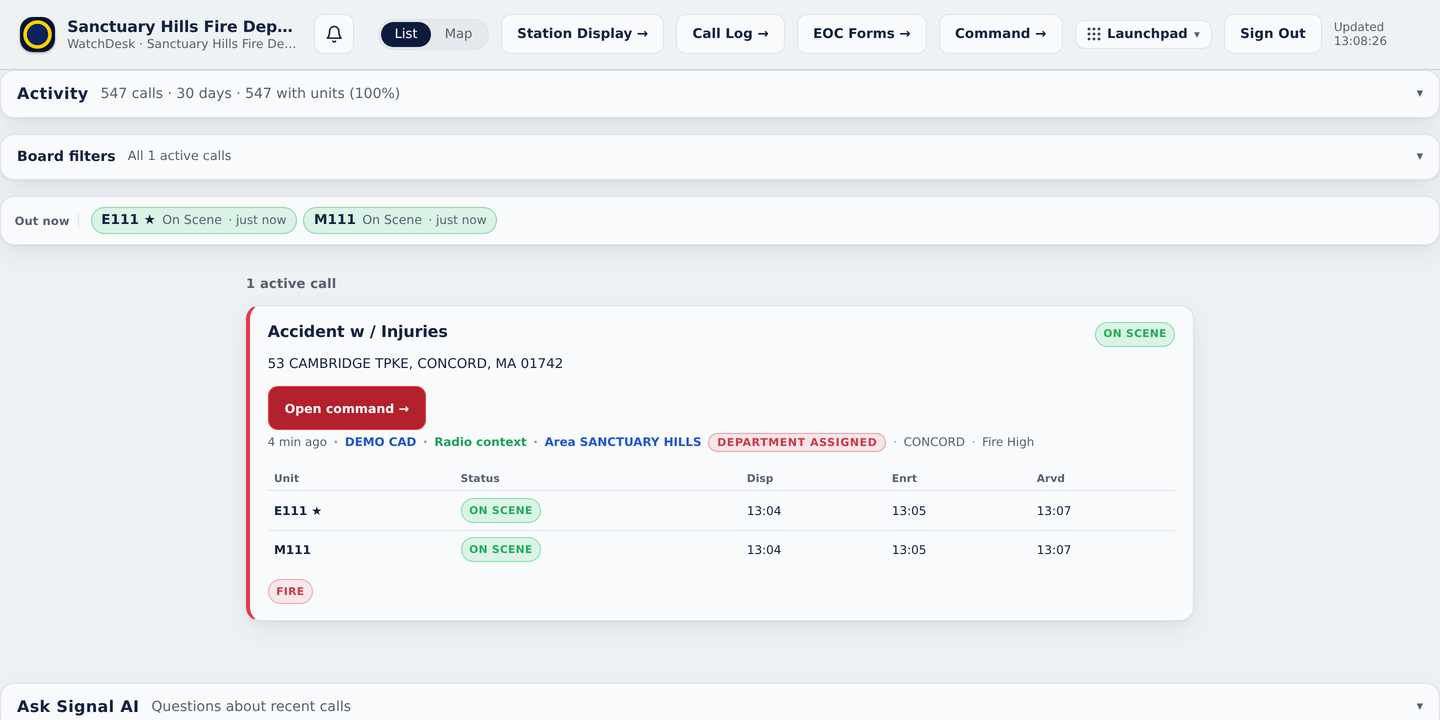Click the Disp column header
Viewport: 1440px width, 720px height.
[760, 478]
